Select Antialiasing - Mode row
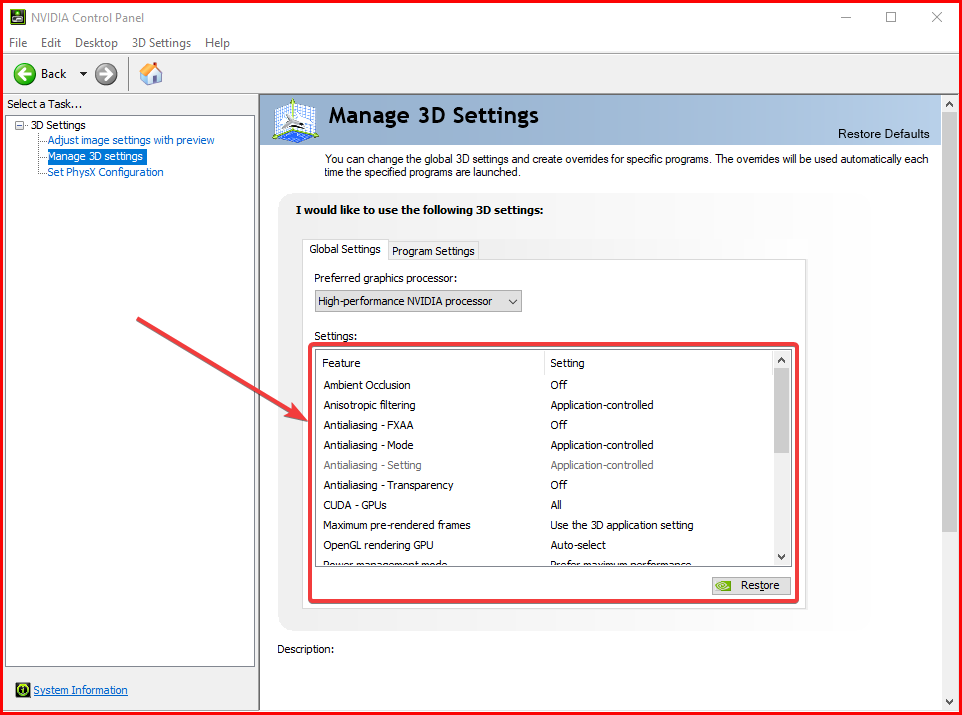This screenshot has width=962, height=715. pos(543,445)
